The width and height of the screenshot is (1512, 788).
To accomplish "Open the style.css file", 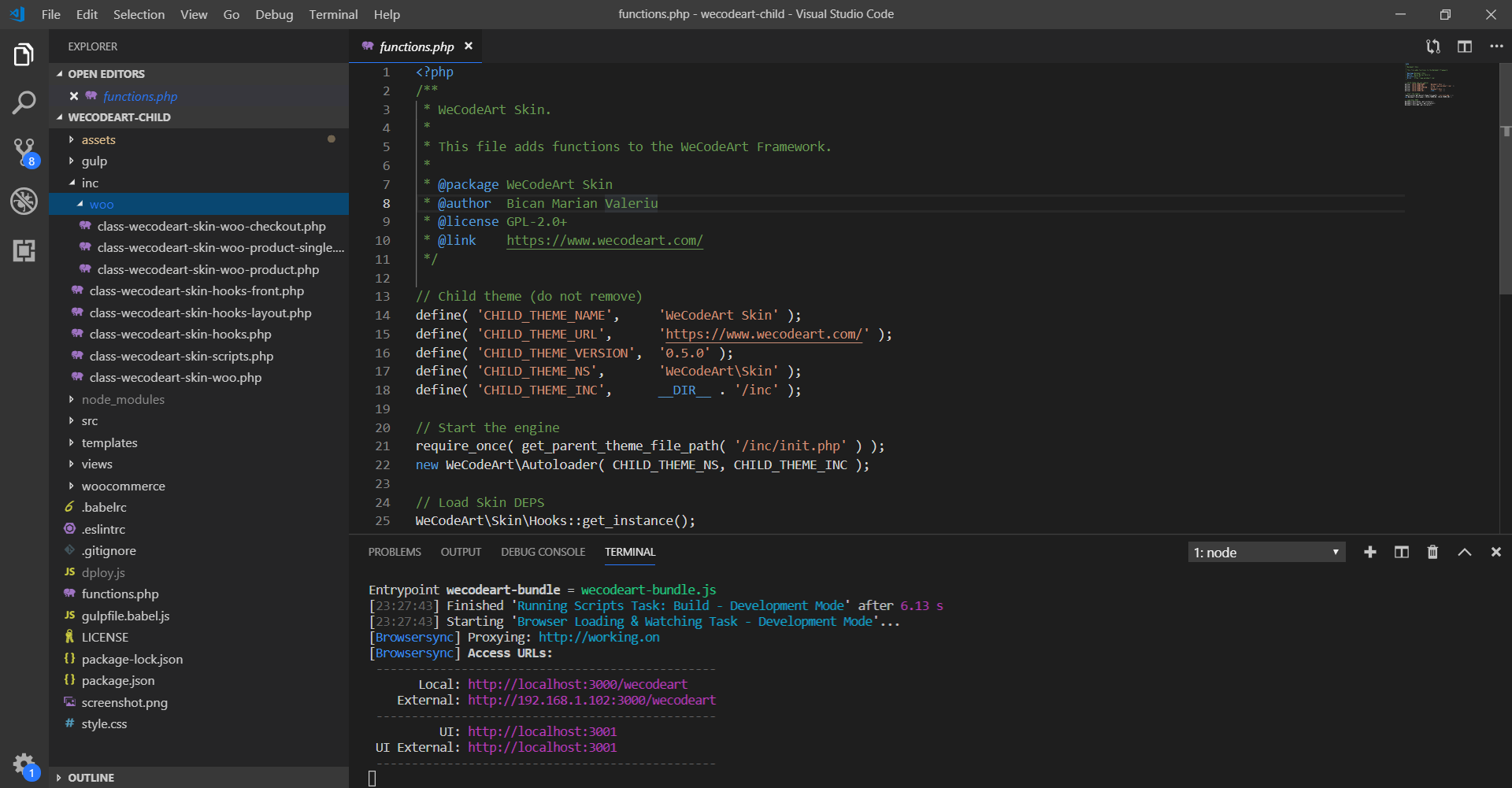I will point(198,723).
